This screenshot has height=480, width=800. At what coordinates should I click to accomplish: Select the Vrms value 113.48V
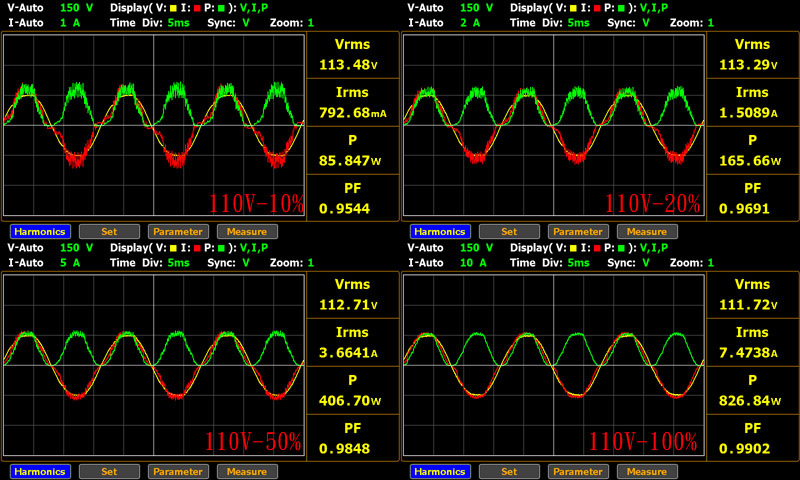pyautogui.click(x=348, y=65)
